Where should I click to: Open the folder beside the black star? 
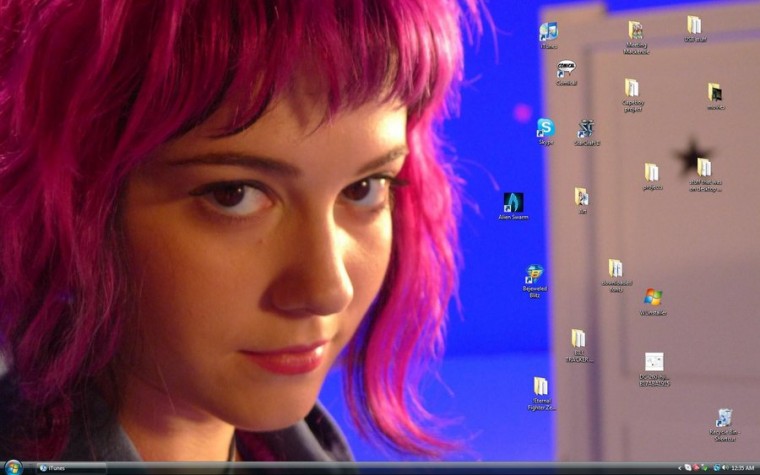705,174
